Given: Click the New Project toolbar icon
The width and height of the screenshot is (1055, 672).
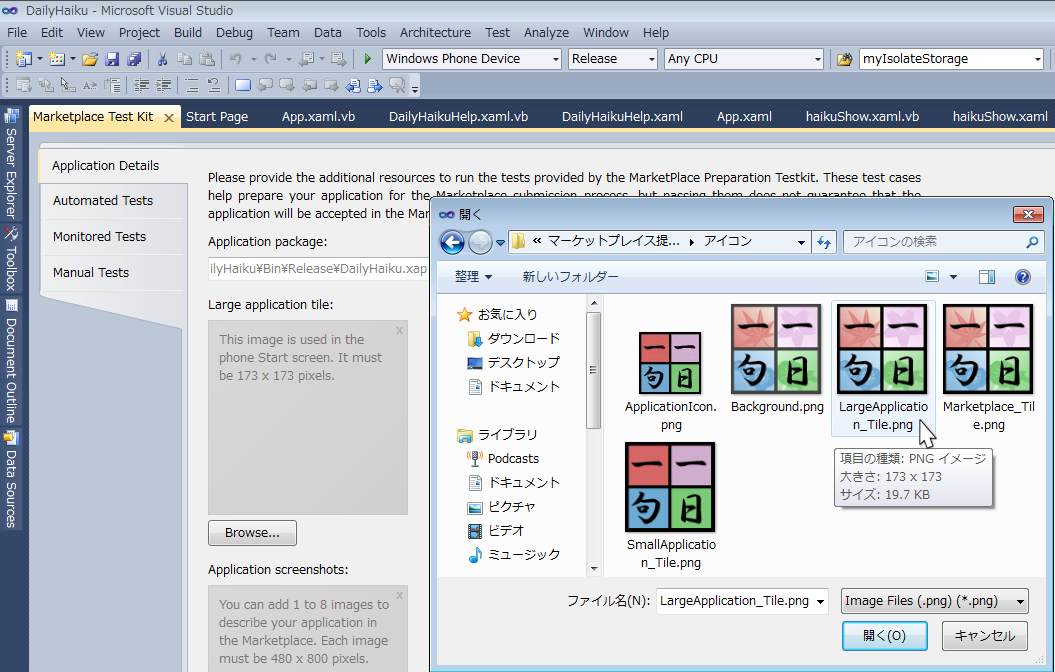Looking at the screenshot, I should pos(24,59).
